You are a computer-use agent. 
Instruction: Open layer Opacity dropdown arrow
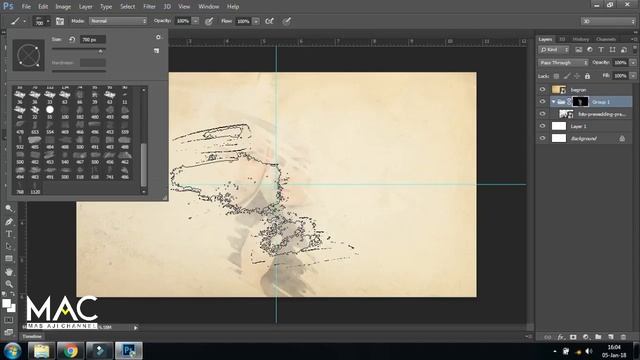click(x=633, y=63)
